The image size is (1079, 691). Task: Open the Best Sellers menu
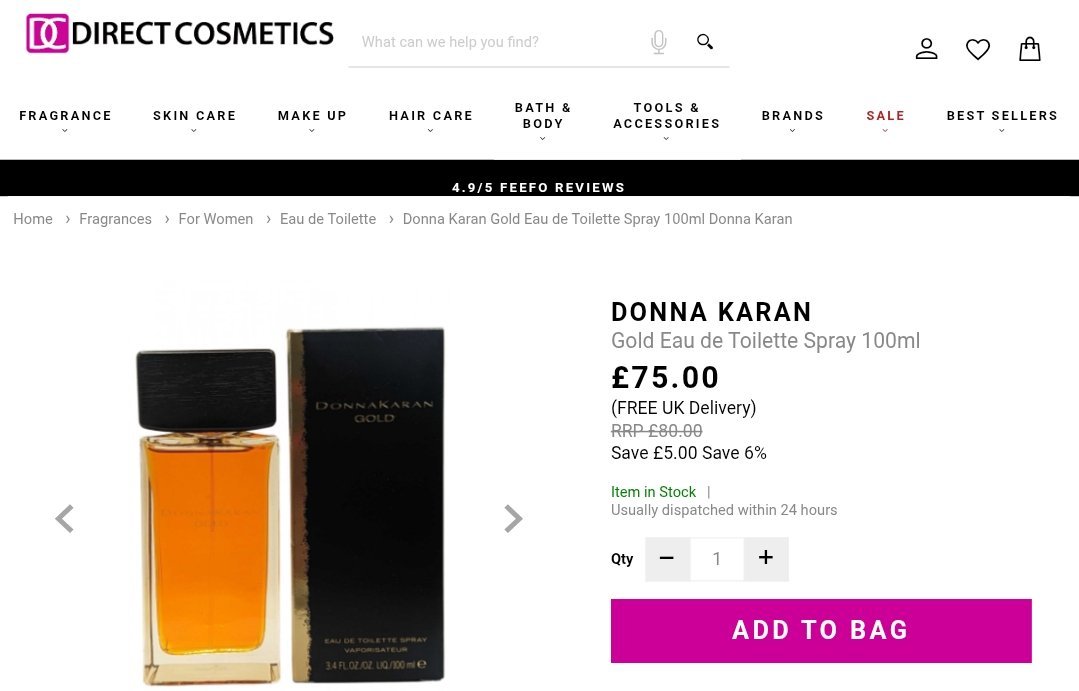[1002, 117]
